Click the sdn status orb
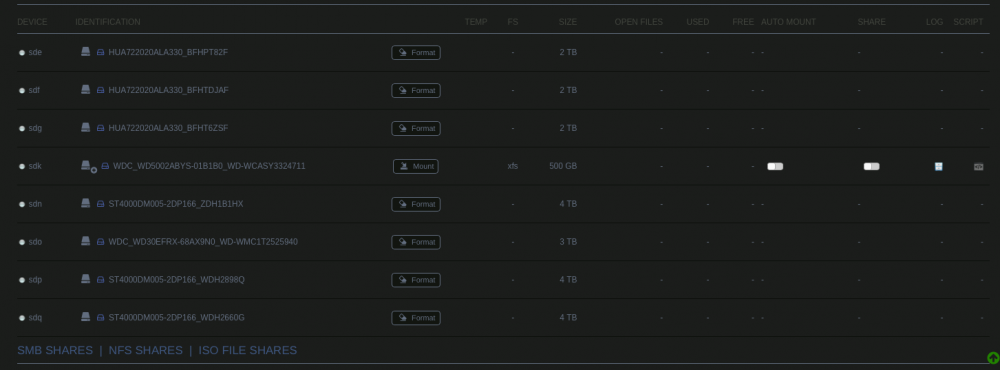 [22, 204]
